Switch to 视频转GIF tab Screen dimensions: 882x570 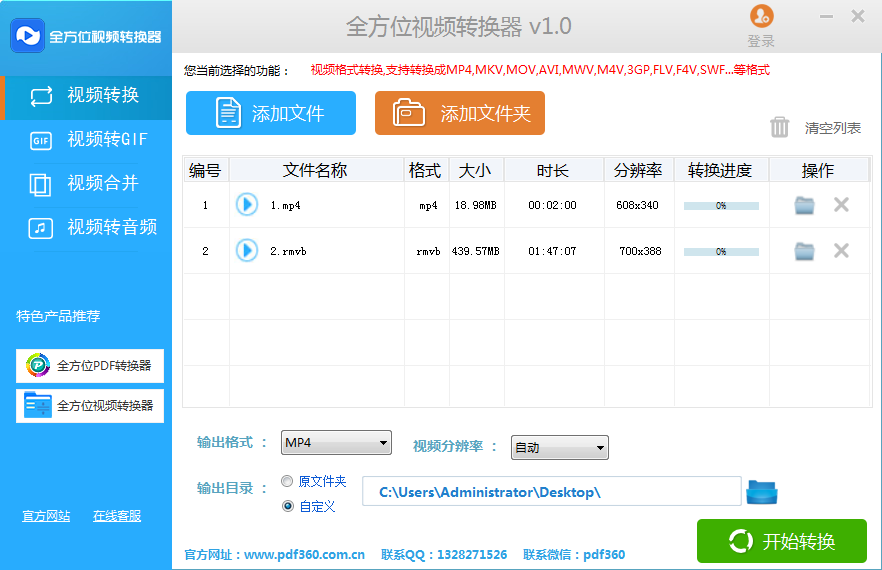[86, 139]
